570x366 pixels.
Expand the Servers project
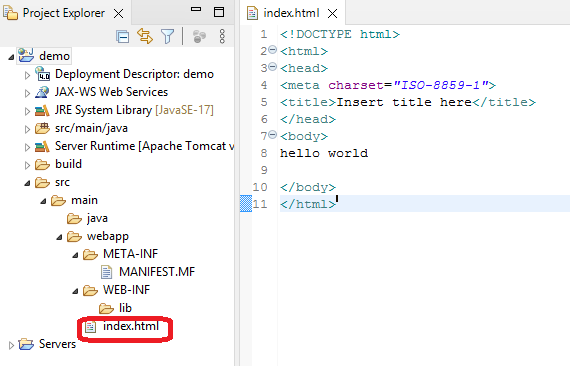[x=11, y=345]
